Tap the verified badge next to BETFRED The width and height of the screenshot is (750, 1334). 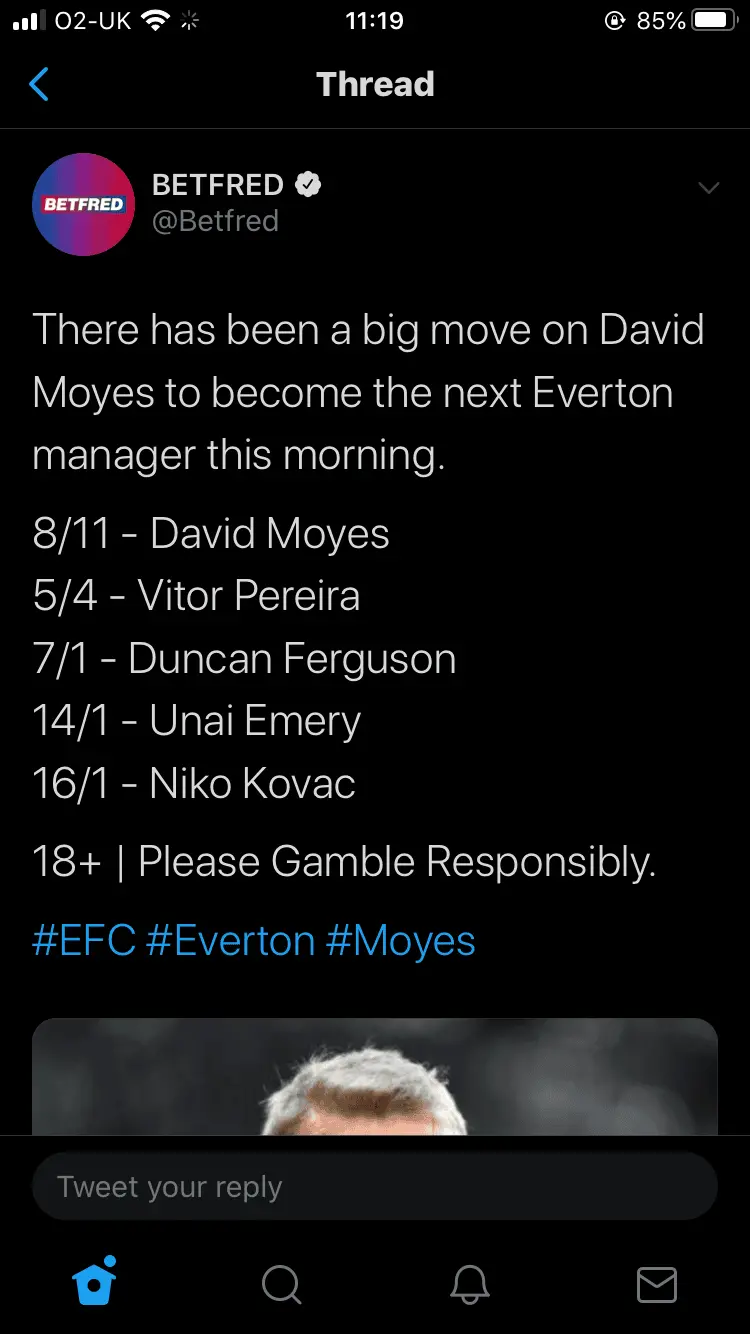(308, 185)
